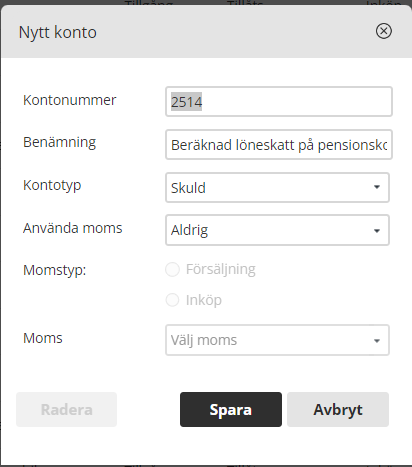Click the Momstyp label text
412x467 pixels.
click(x=55, y=270)
